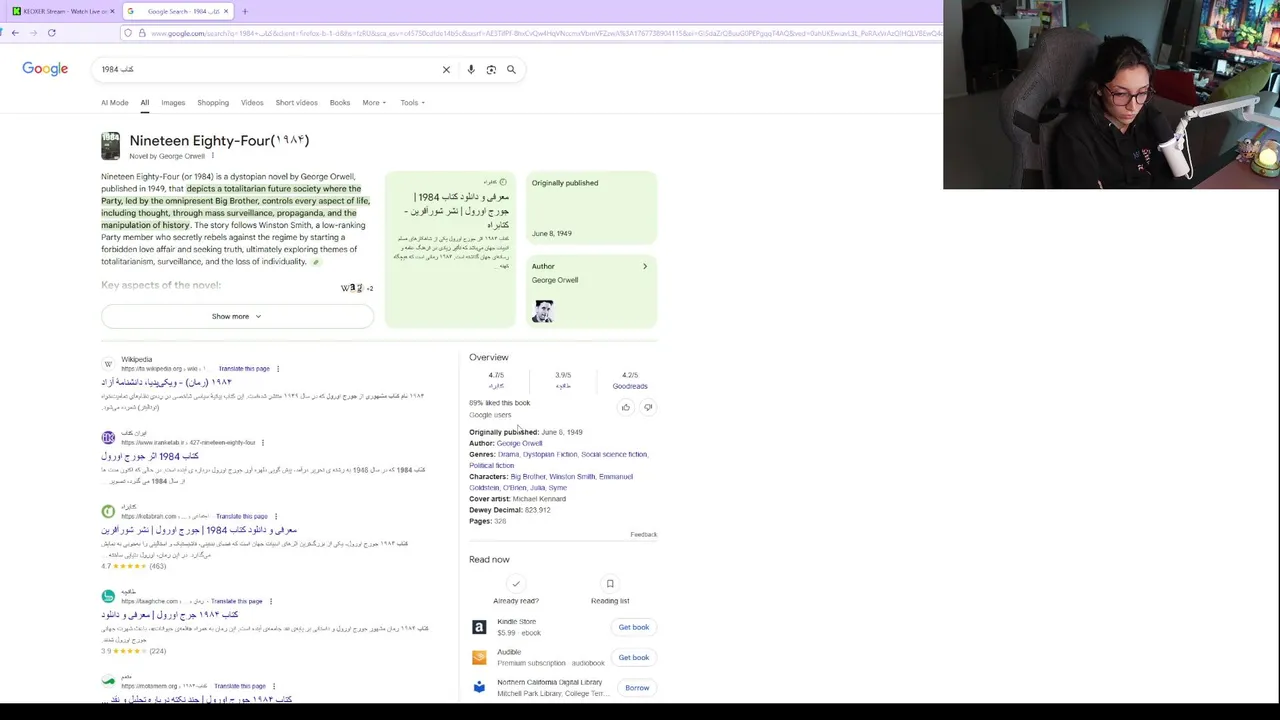Click the thumbs-down dislike icon in Overview
1280x720 pixels.
648,407
